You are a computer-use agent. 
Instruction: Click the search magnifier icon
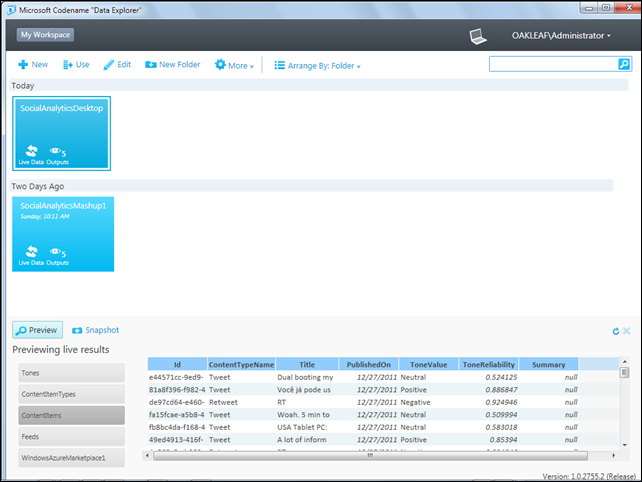(624, 64)
